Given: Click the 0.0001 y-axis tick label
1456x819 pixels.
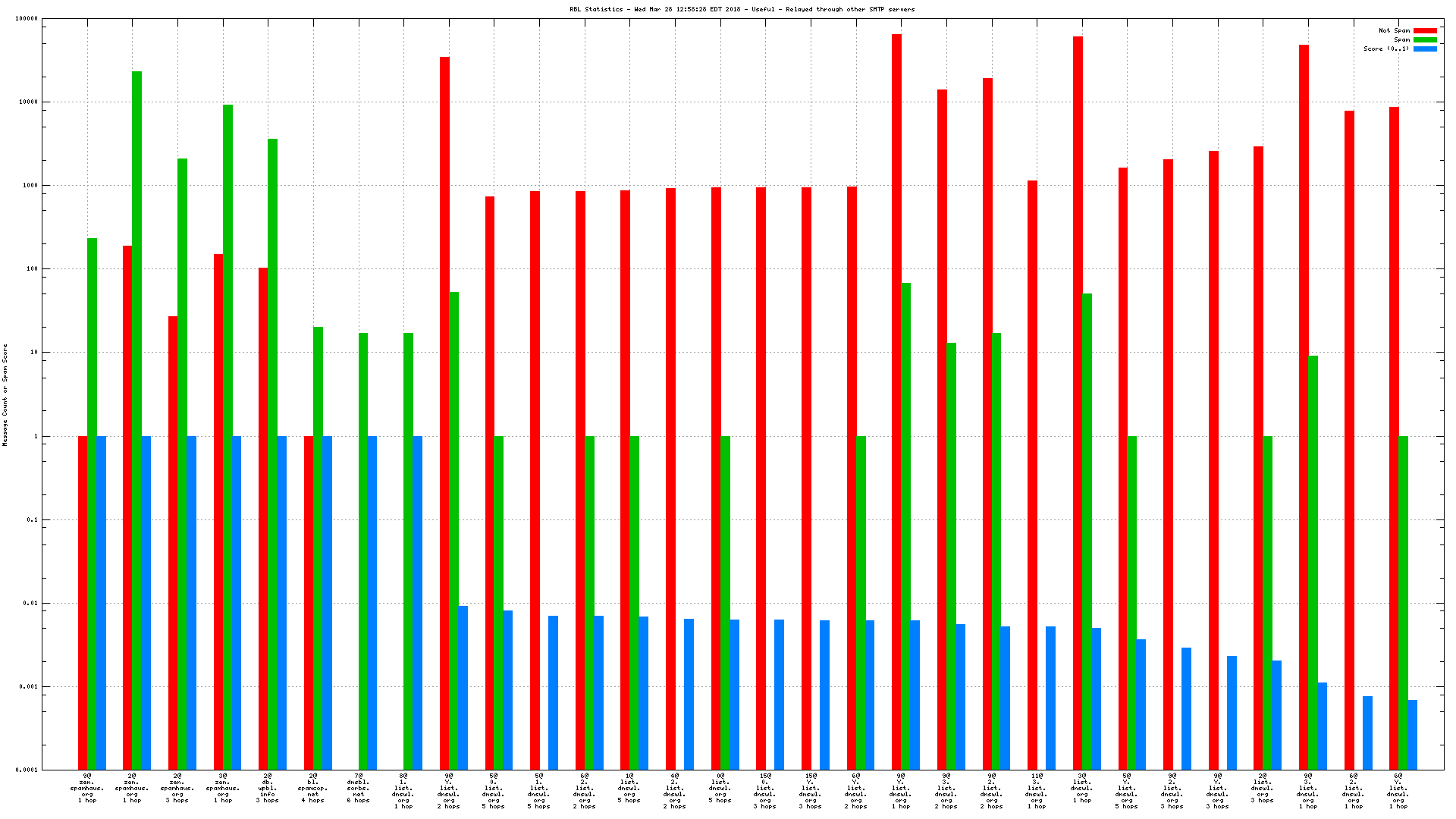Looking at the screenshot, I should [x=27, y=770].
